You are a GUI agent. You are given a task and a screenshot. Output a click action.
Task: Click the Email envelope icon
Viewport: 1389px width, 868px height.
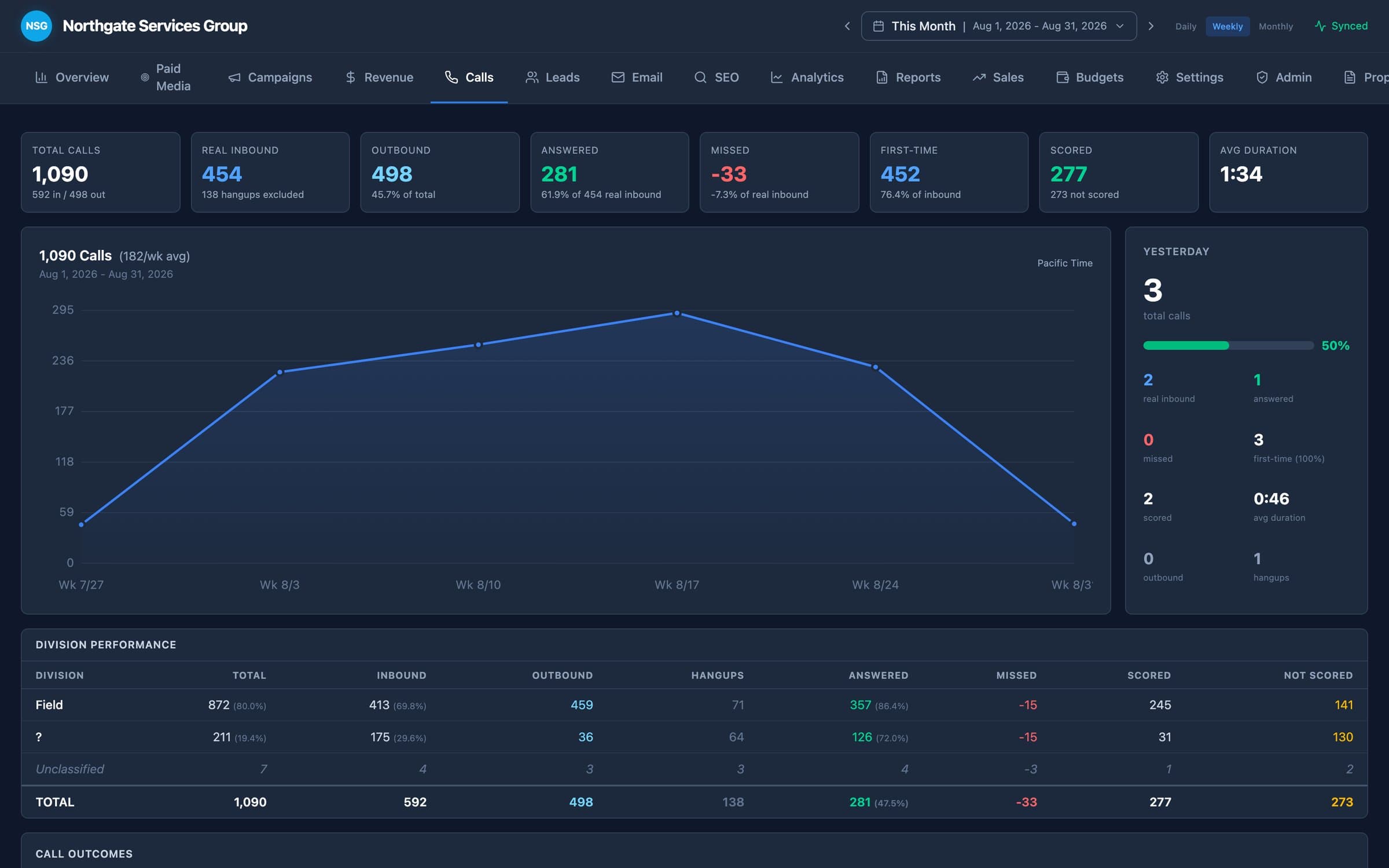(x=618, y=77)
